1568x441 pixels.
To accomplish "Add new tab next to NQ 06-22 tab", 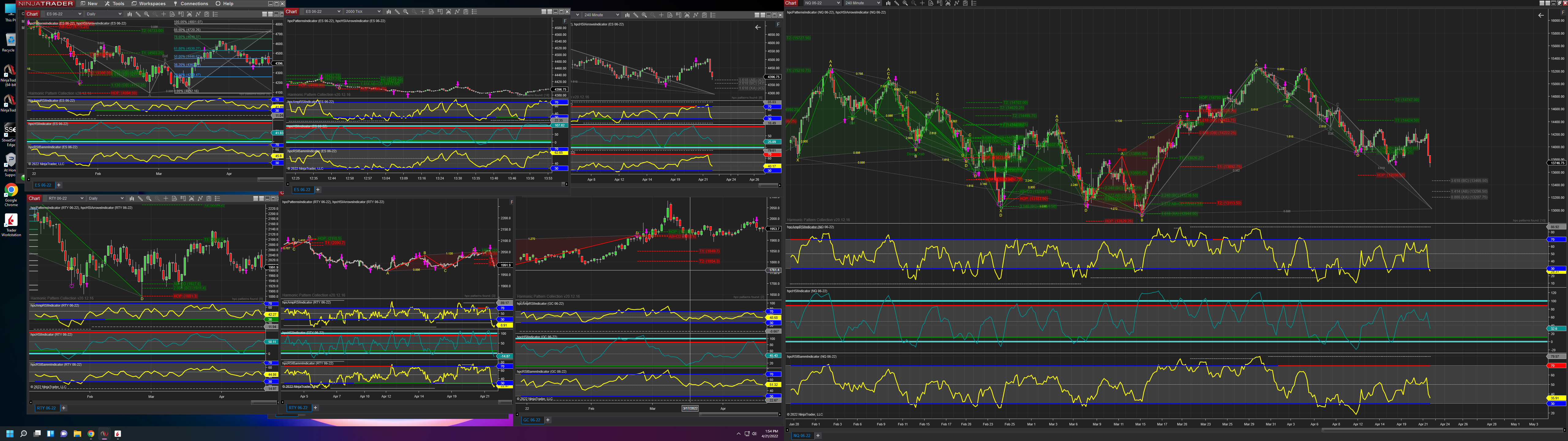I will pyautogui.click(x=817, y=435).
